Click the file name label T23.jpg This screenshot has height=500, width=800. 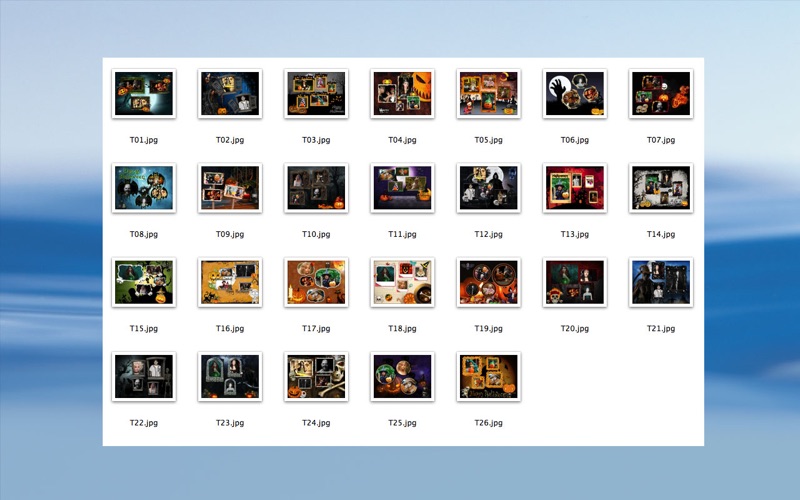tap(230, 423)
